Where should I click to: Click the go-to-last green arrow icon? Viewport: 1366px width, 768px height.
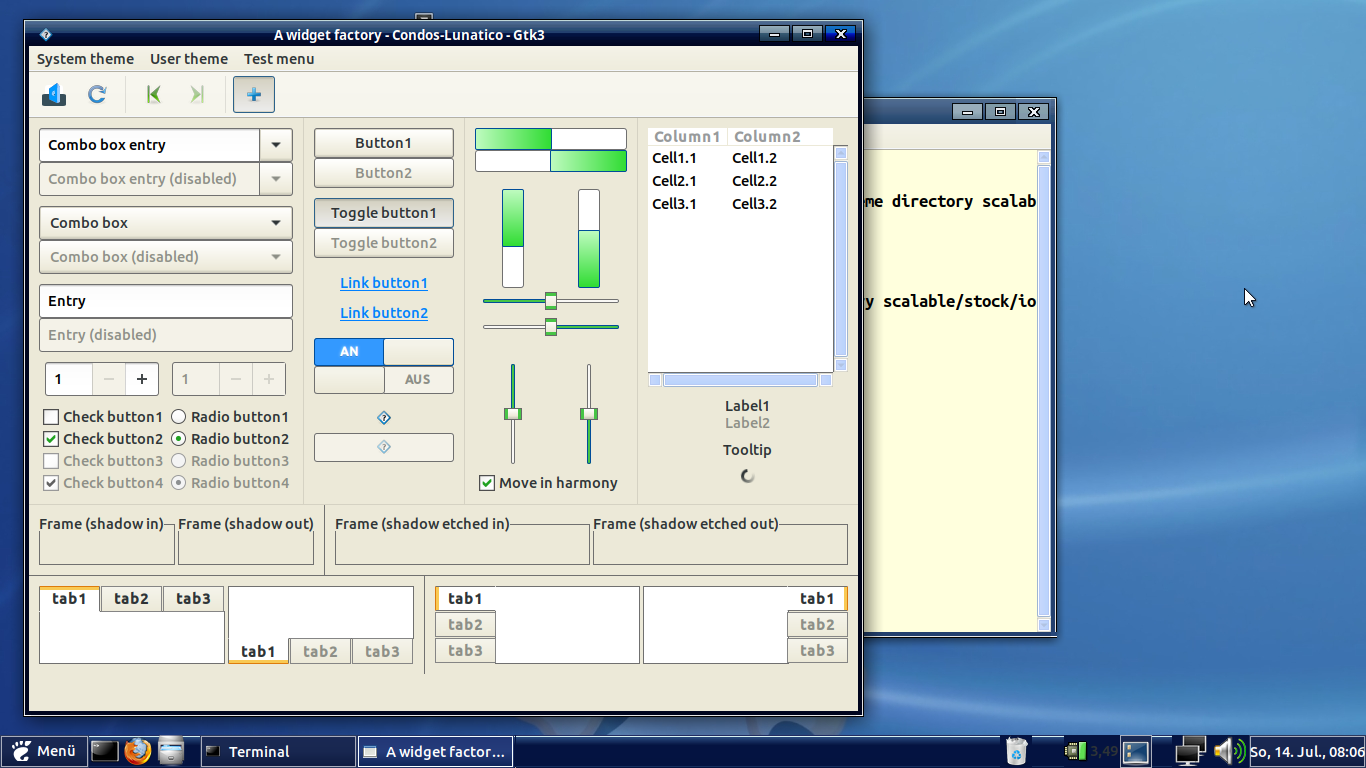click(x=197, y=95)
